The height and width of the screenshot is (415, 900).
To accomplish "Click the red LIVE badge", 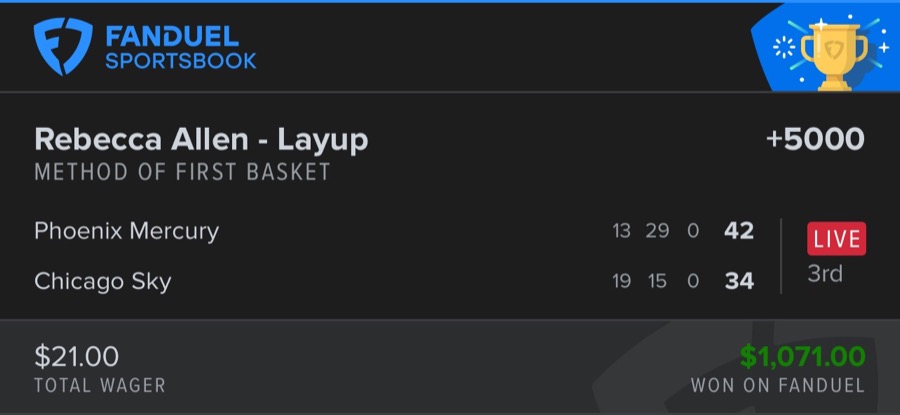I will pyautogui.click(x=836, y=239).
